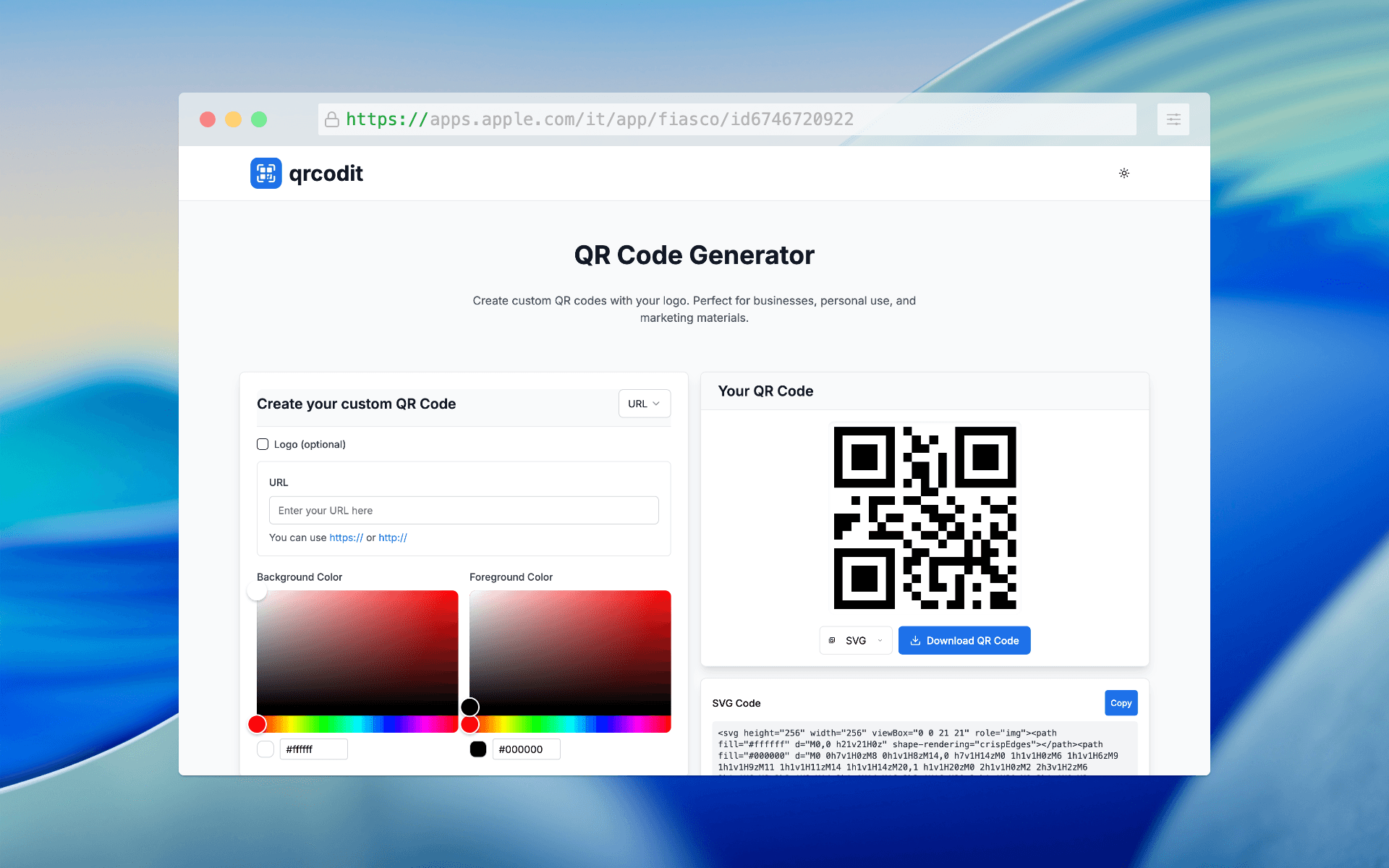Click the "Background Color" label

(300, 577)
